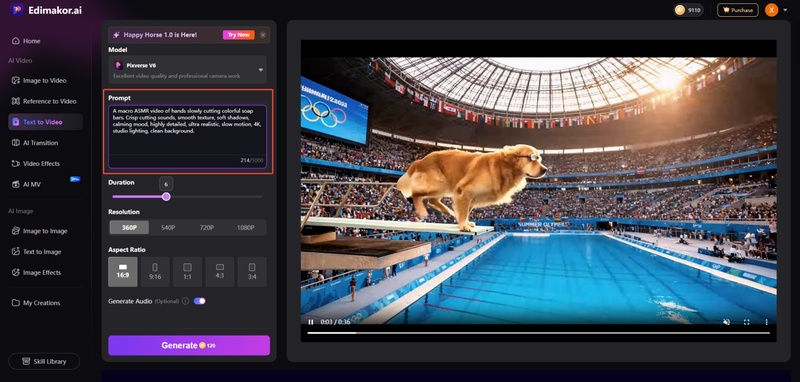Image resolution: width=800 pixels, height=382 pixels.
Task: Select 540P resolution
Action: point(168,227)
